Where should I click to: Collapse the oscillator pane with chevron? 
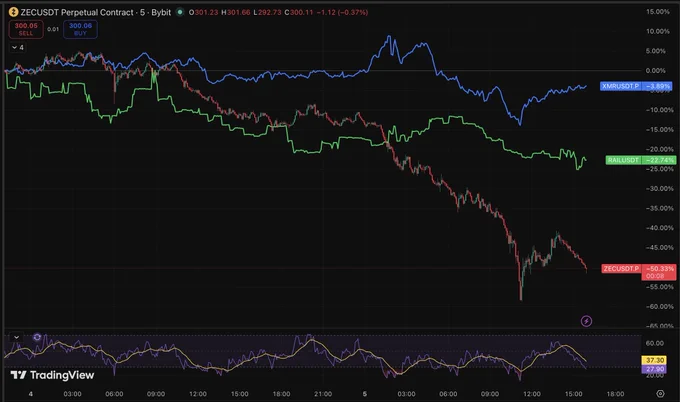[16, 337]
